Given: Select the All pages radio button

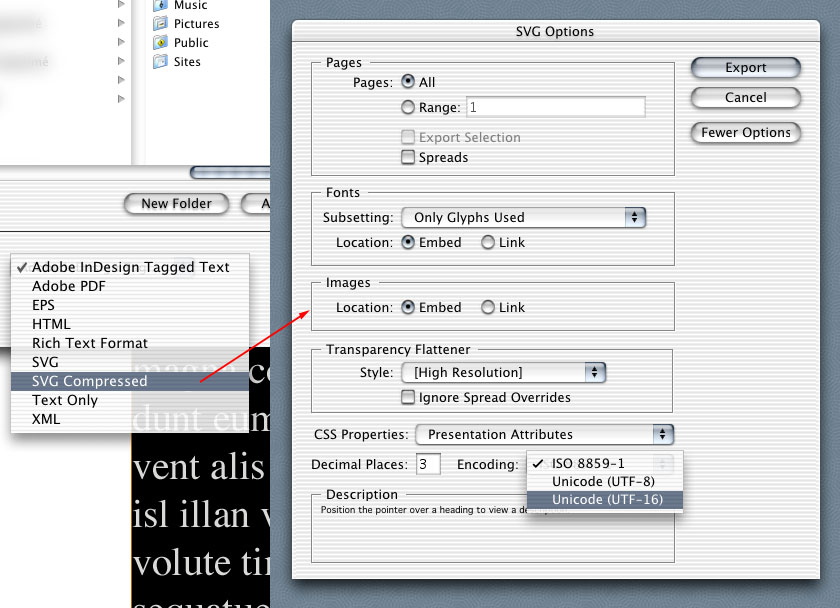Looking at the screenshot, I should pos(408,81).
